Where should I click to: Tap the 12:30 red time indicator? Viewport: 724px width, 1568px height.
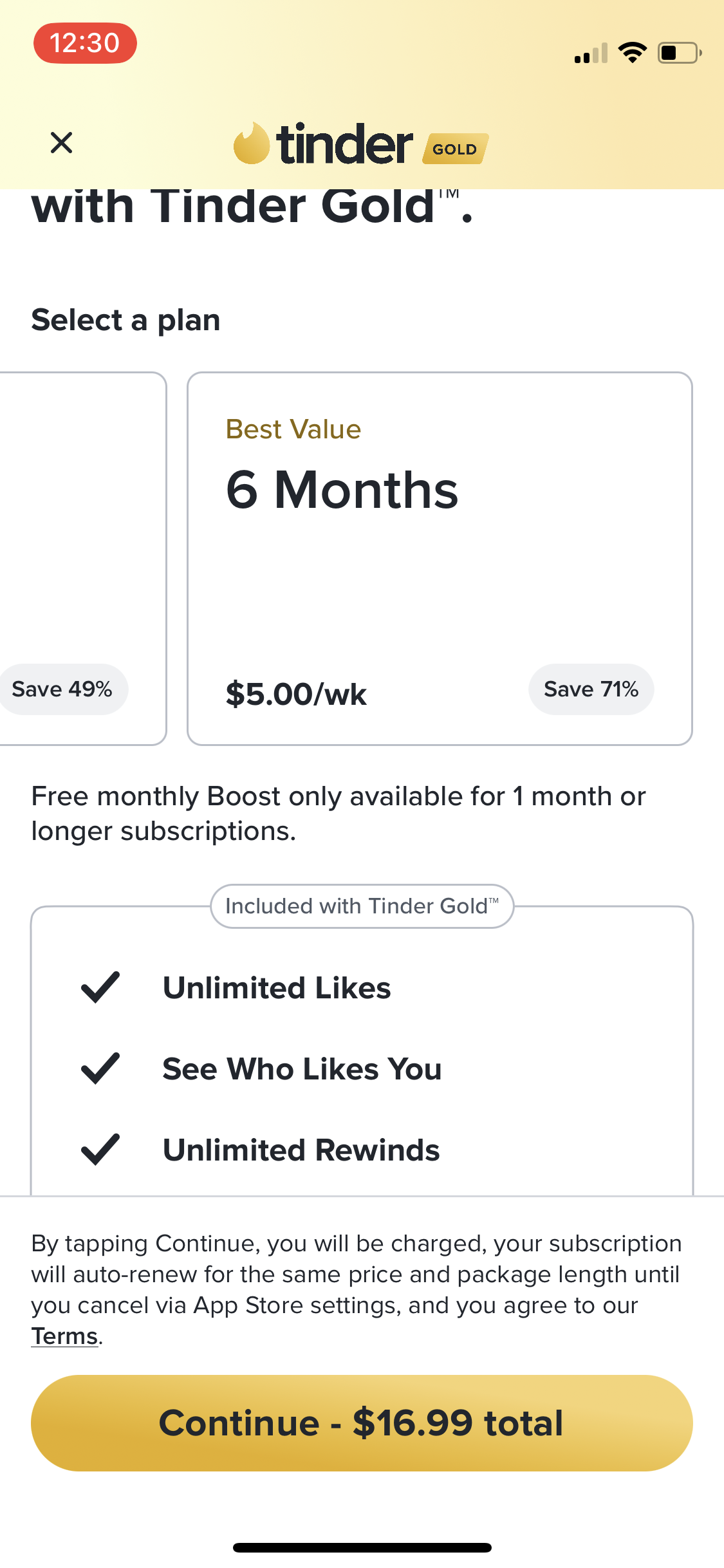point(85,43)
